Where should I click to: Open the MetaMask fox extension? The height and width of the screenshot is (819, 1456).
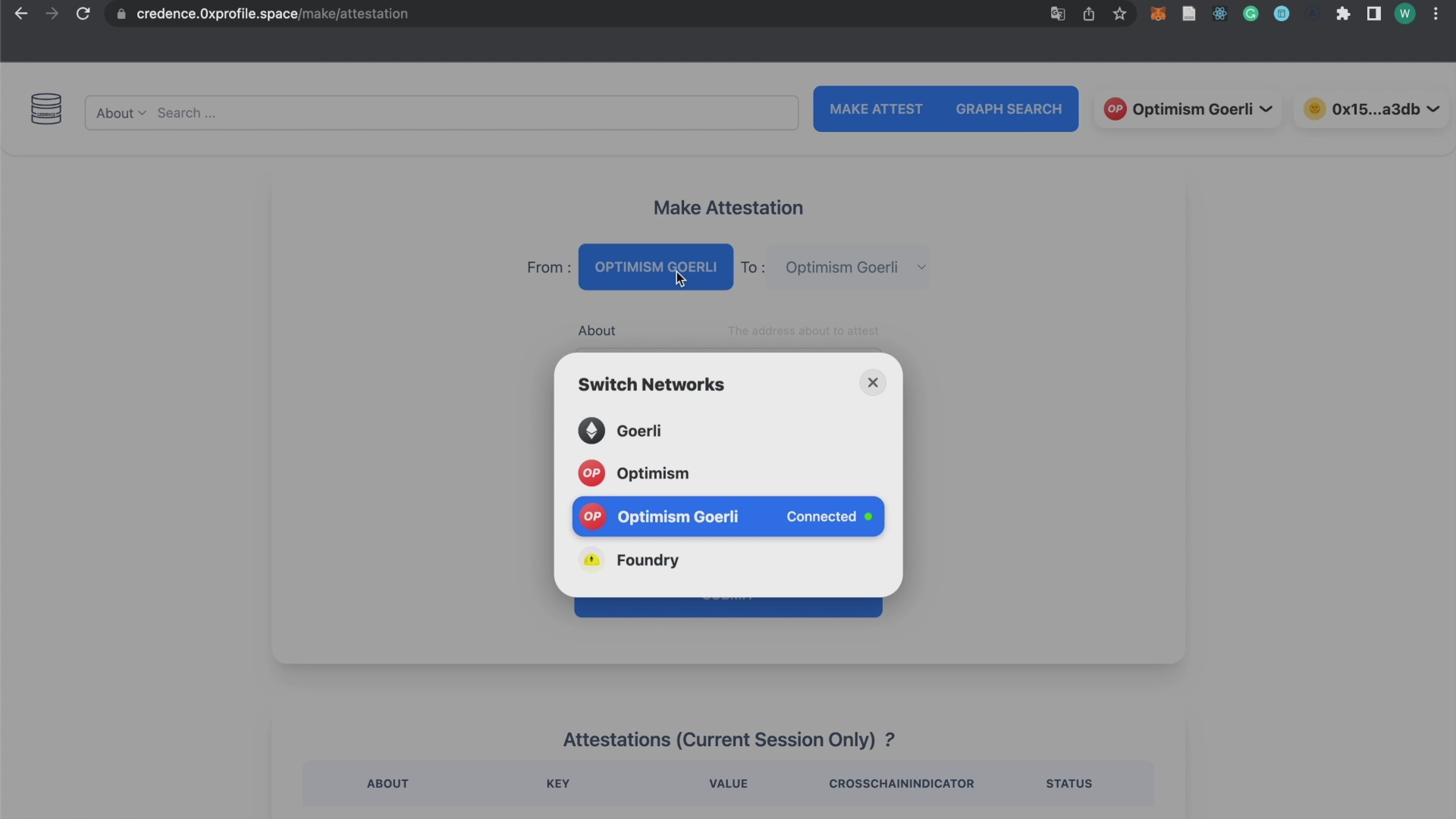tap(1157, 14)
